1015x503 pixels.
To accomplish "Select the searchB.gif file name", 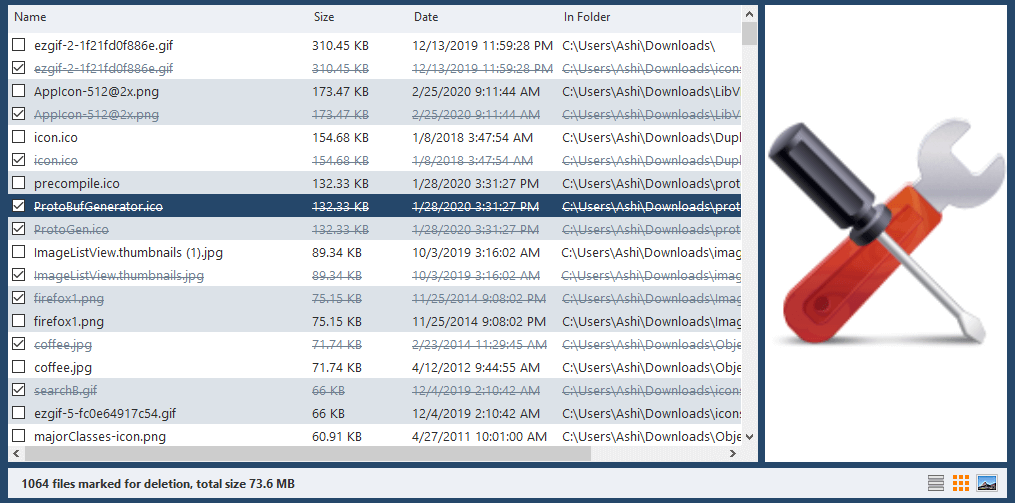I will [65, 390].
